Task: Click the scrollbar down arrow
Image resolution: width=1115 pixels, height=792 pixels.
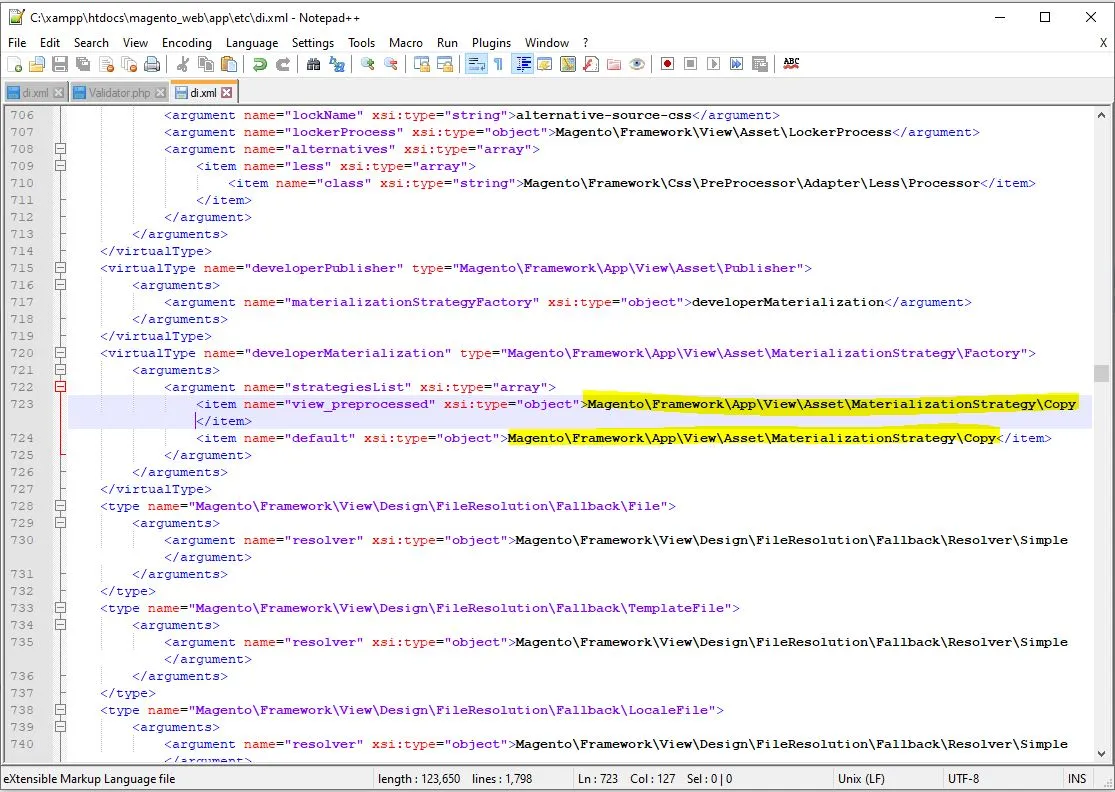Action: (1101, 754)
